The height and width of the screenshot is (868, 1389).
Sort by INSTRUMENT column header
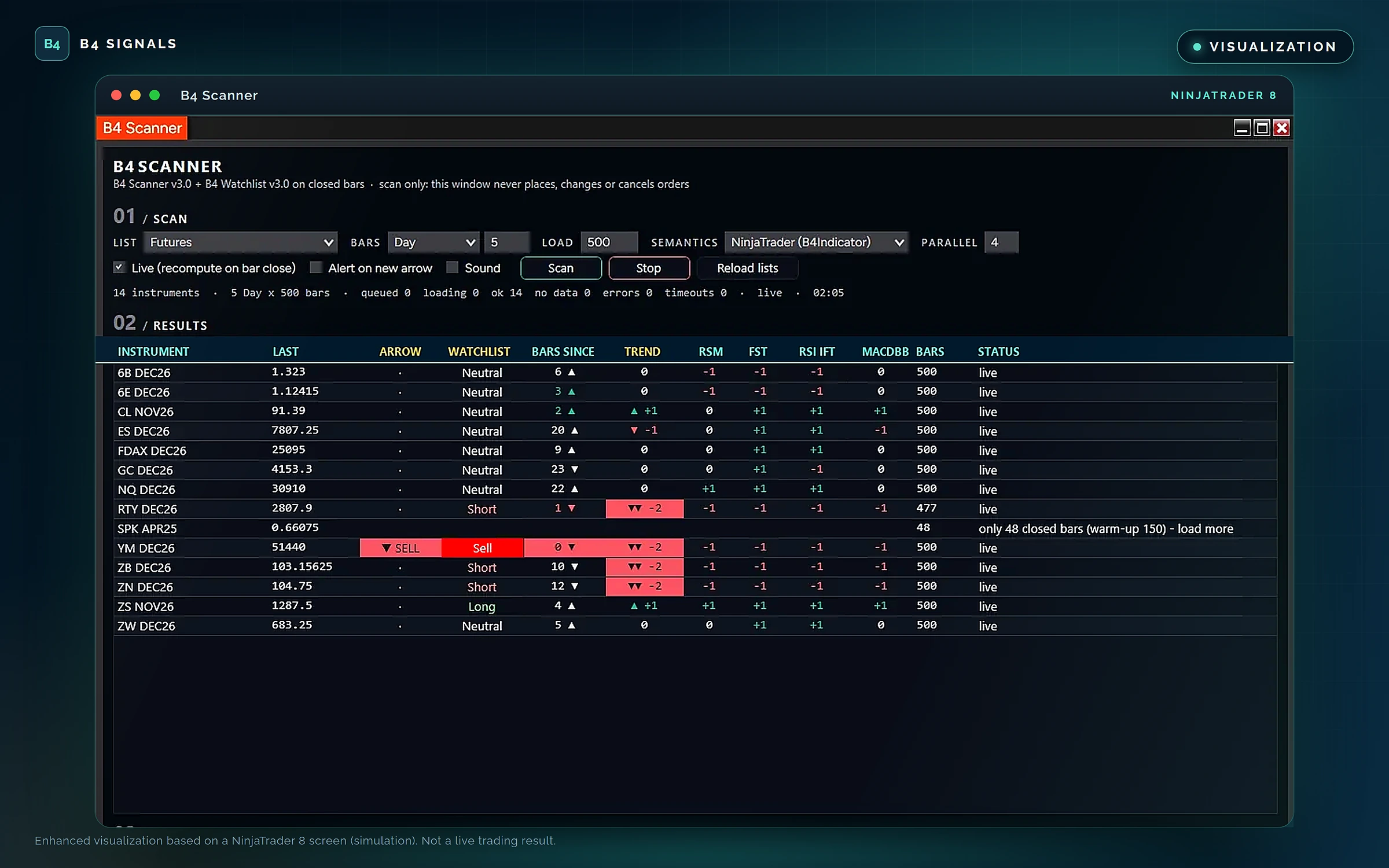[x=153, y=352]
